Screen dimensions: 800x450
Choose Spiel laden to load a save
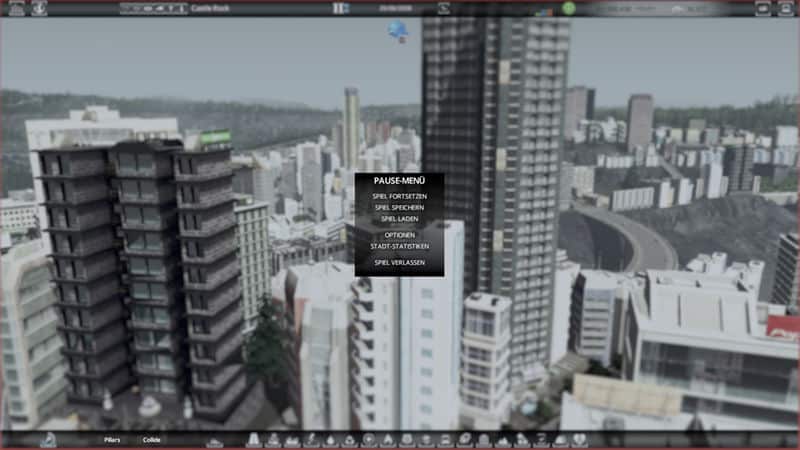click(x=398, y=218)
